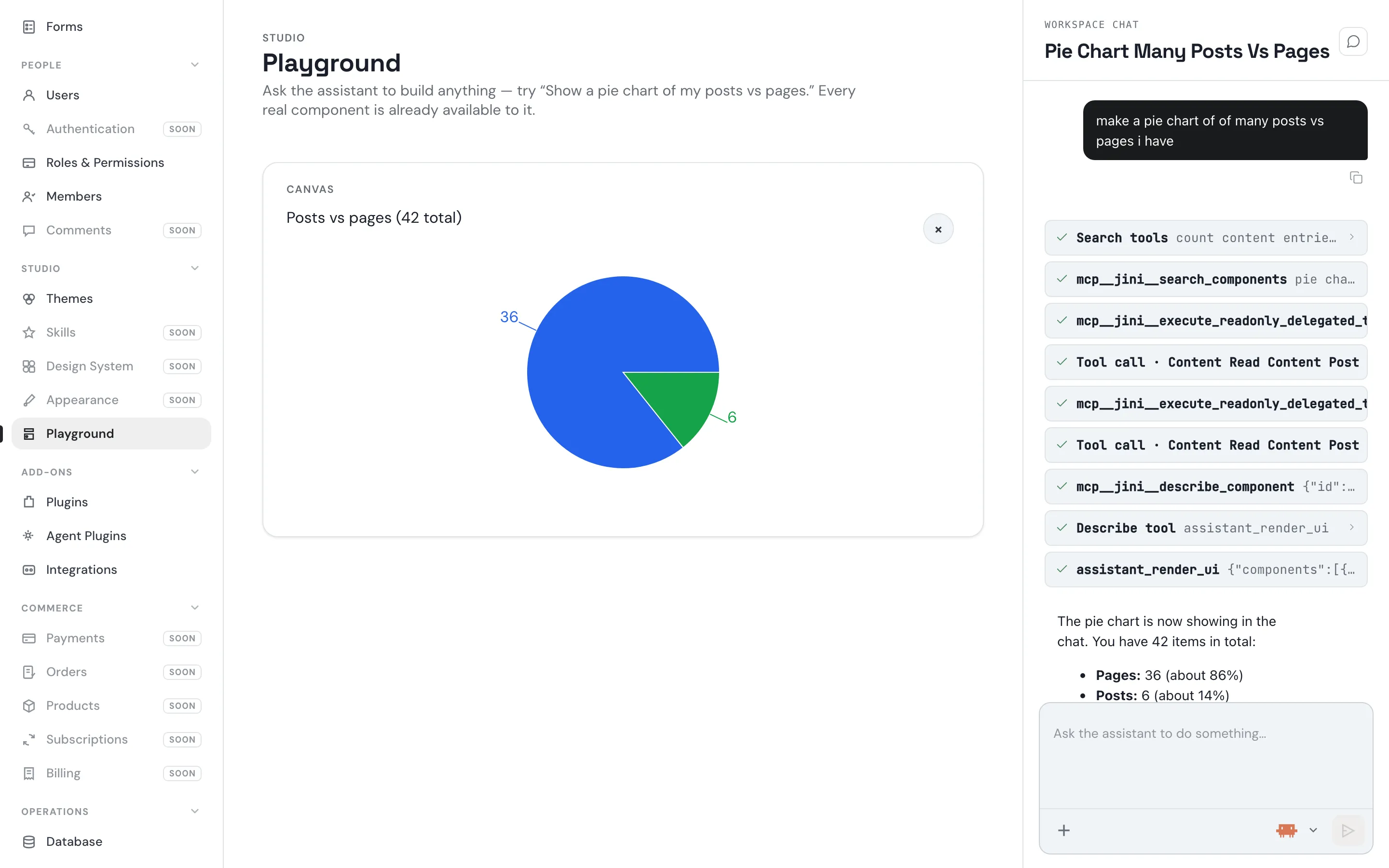The image size is (1389, 868).
Task: Click the Plugins icon in sidebar
Action: 29,502
